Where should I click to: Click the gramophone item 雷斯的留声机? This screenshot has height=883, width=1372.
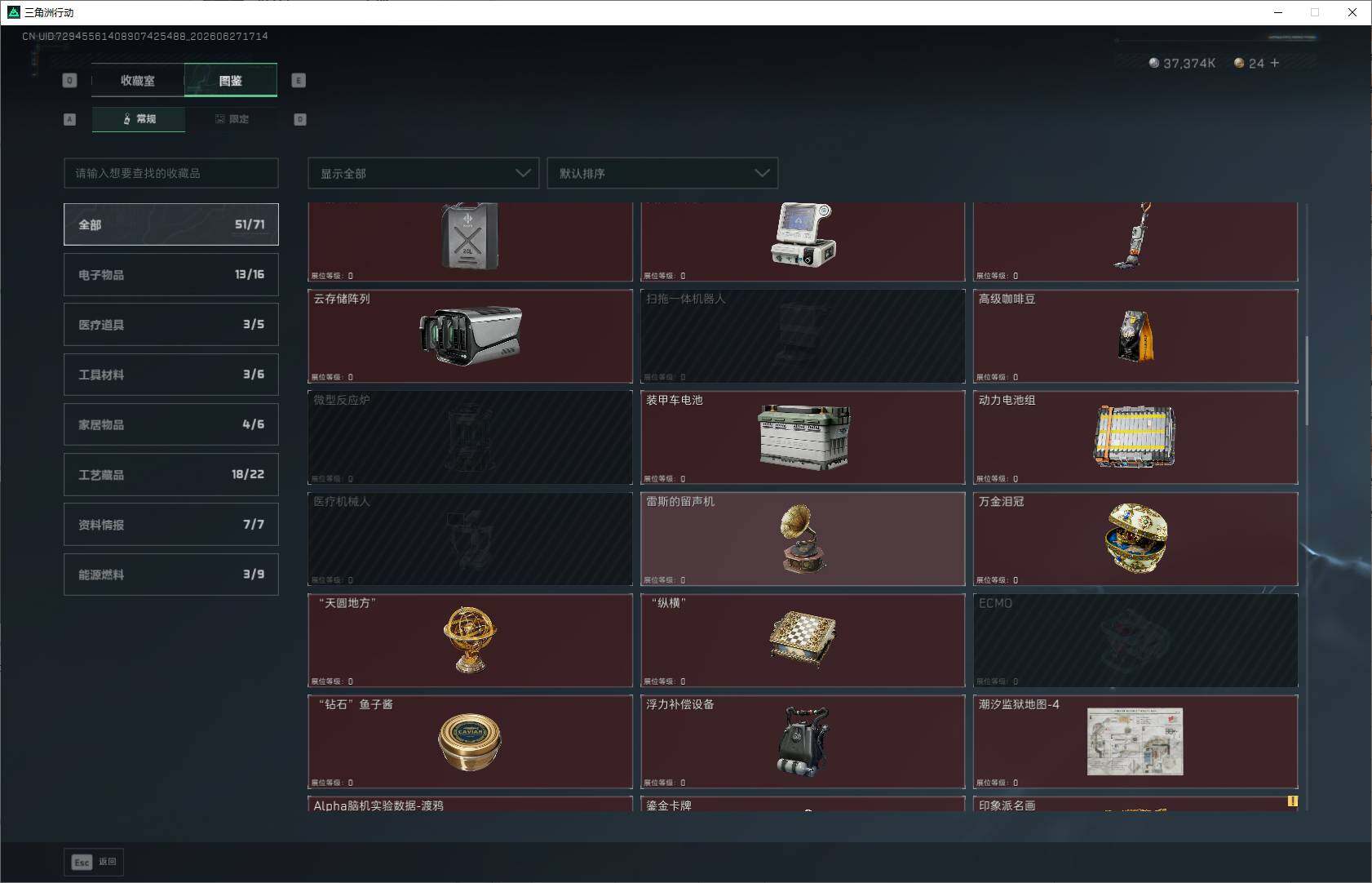tap(803, 539)
